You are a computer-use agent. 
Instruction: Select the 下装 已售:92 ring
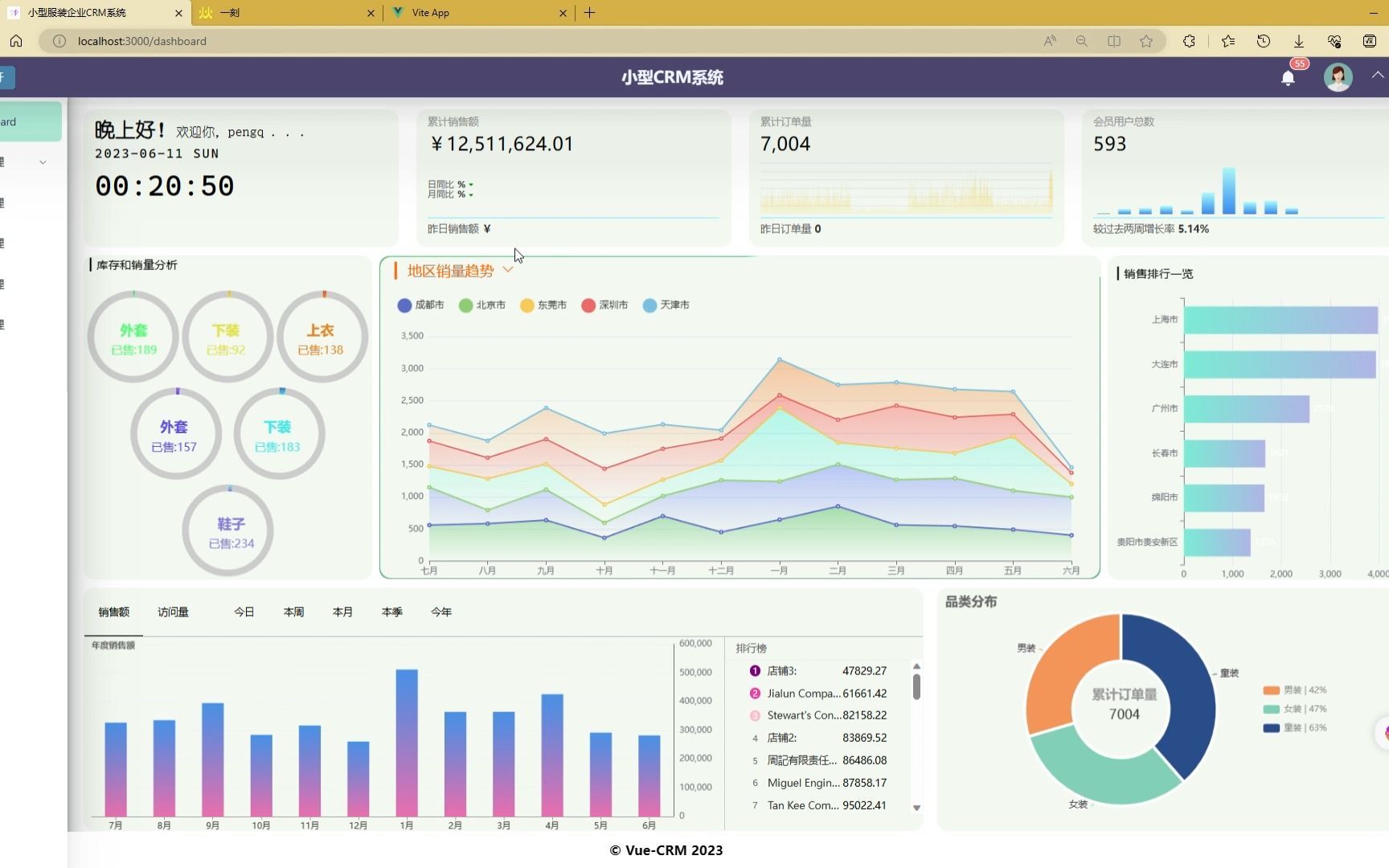coord(227,337)
